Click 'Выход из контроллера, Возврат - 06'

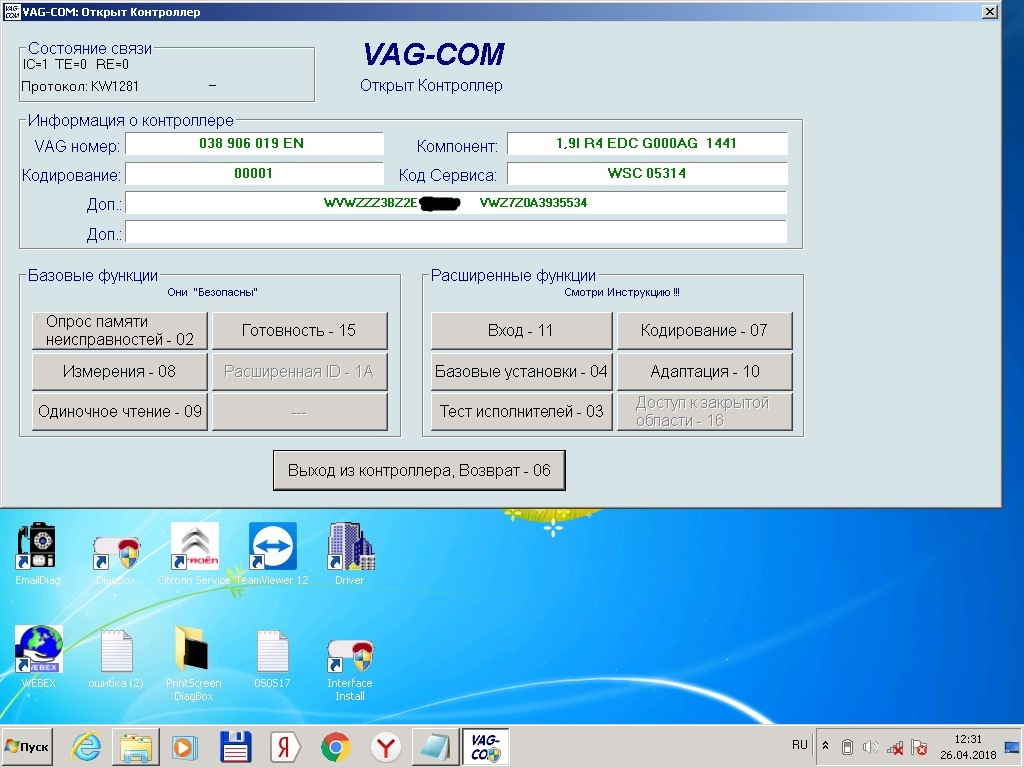click(419, 470)
